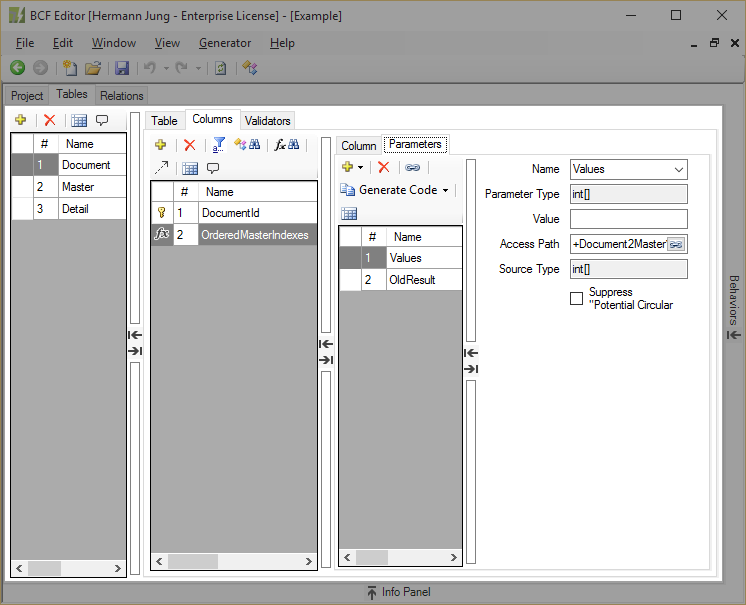Add a new column with plus icon
The height and width of the screenshot is (605, 746).
161,145
